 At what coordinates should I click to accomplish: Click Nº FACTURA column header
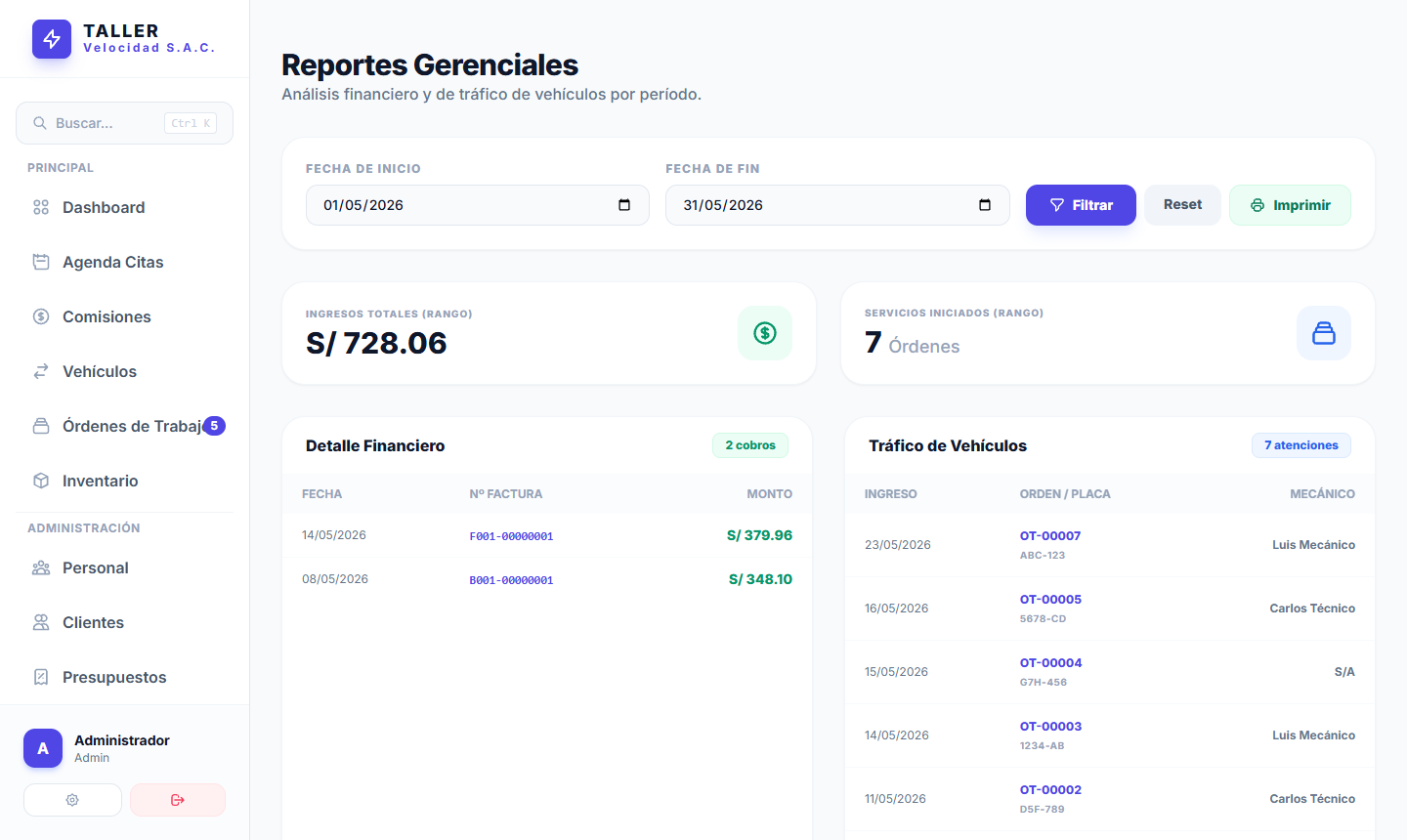point(505,494)
